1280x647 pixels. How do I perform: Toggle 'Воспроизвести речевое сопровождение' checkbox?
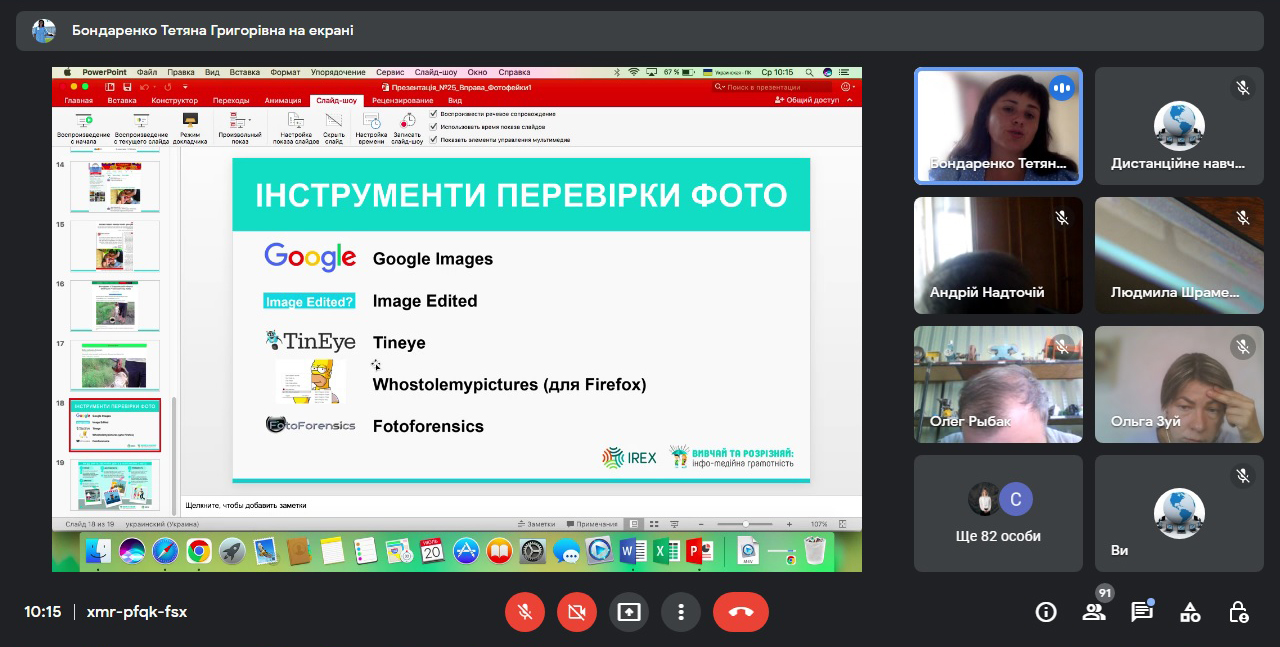click(433, 113)
